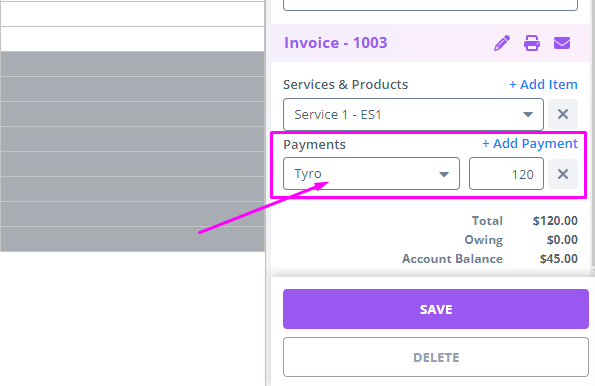This screenshot has width=595, height=386.
Task: Print Invoice 1003 using the printer icon
Action: point(532,43)
